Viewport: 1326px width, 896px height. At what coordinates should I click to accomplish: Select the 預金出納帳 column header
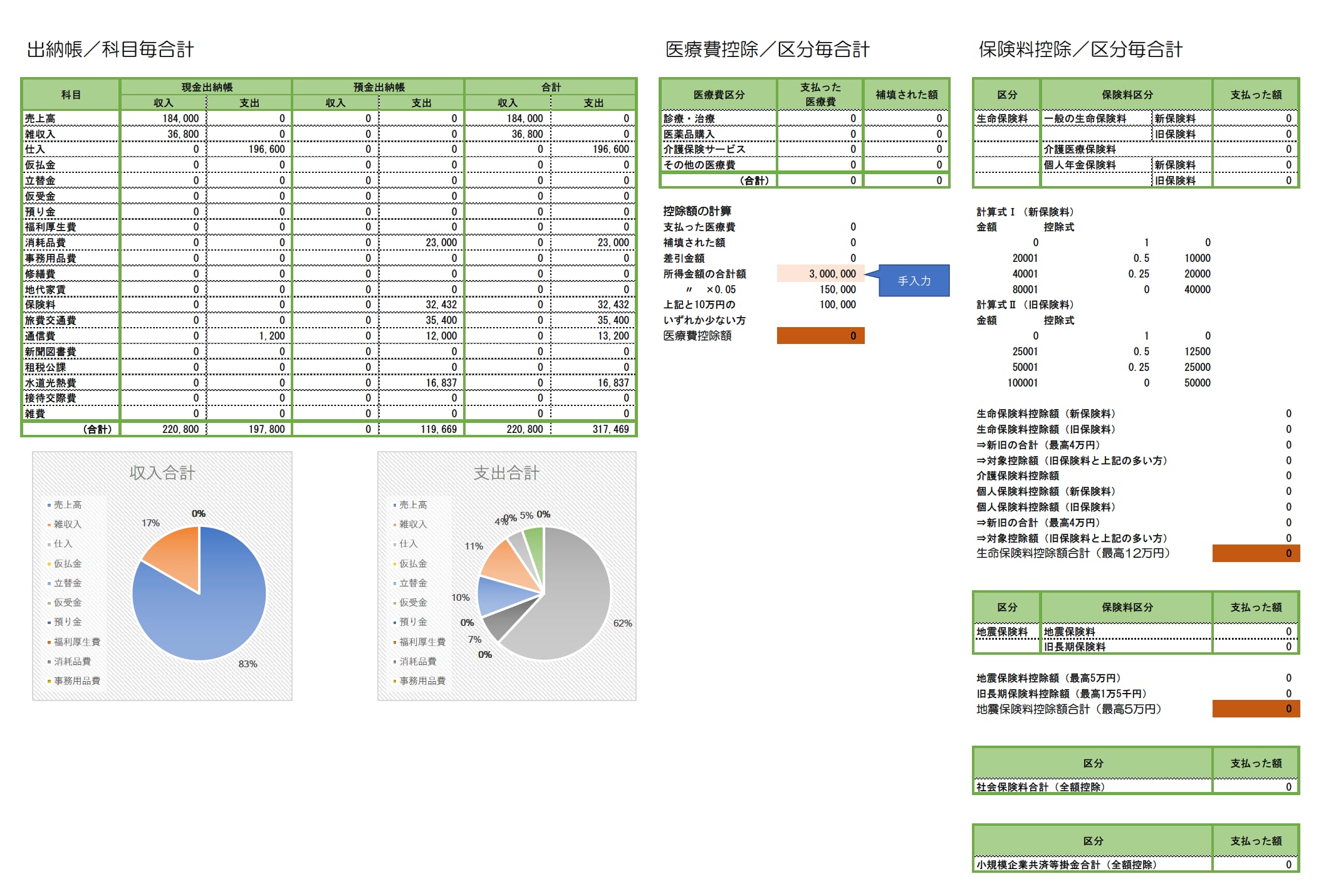(x=378, y=87)
